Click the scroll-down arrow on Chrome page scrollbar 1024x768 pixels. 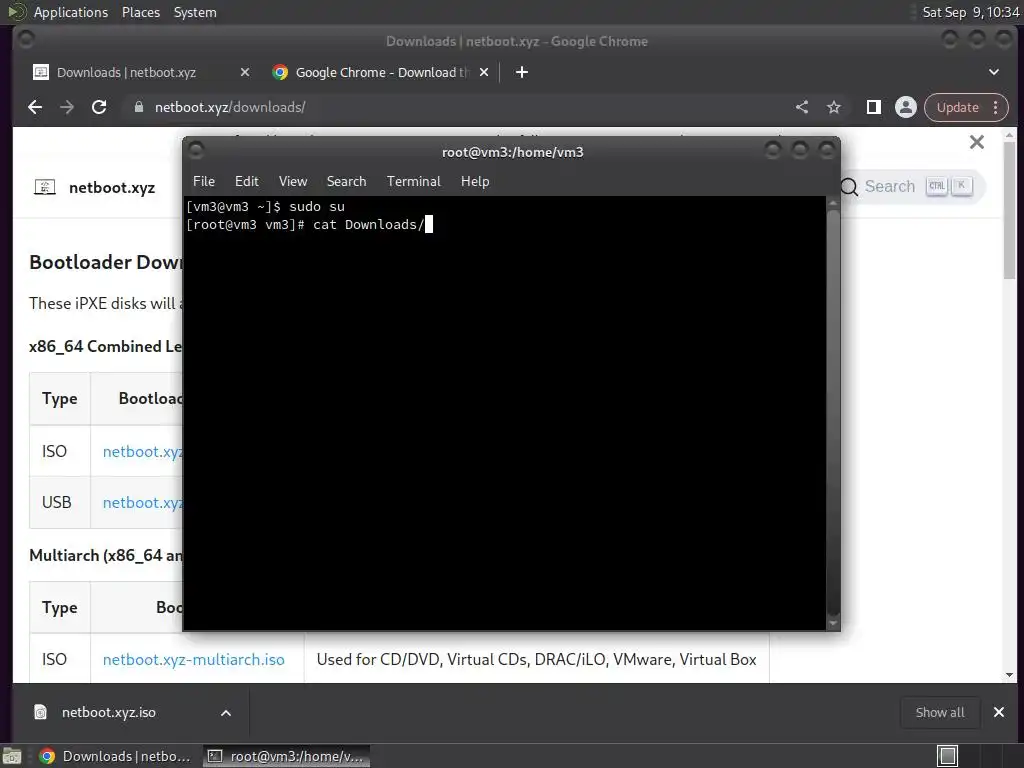point(1010,675)
